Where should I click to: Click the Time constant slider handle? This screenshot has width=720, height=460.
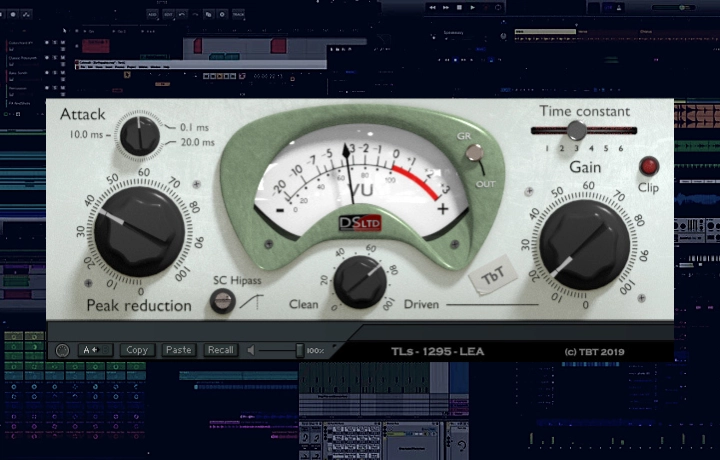576,130
